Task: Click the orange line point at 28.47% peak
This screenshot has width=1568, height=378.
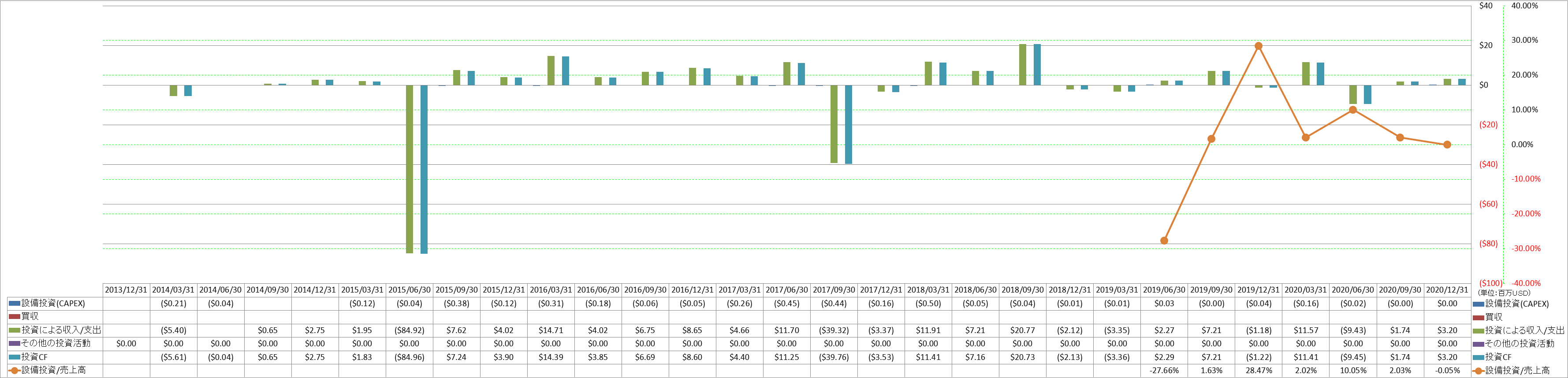Action: click(1258, 46)
